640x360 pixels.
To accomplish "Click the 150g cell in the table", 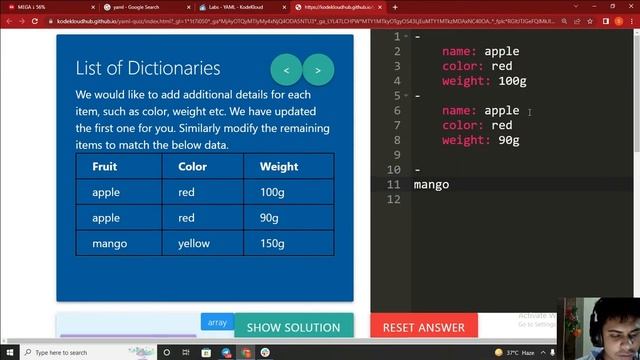I will [x=289, y=243].
